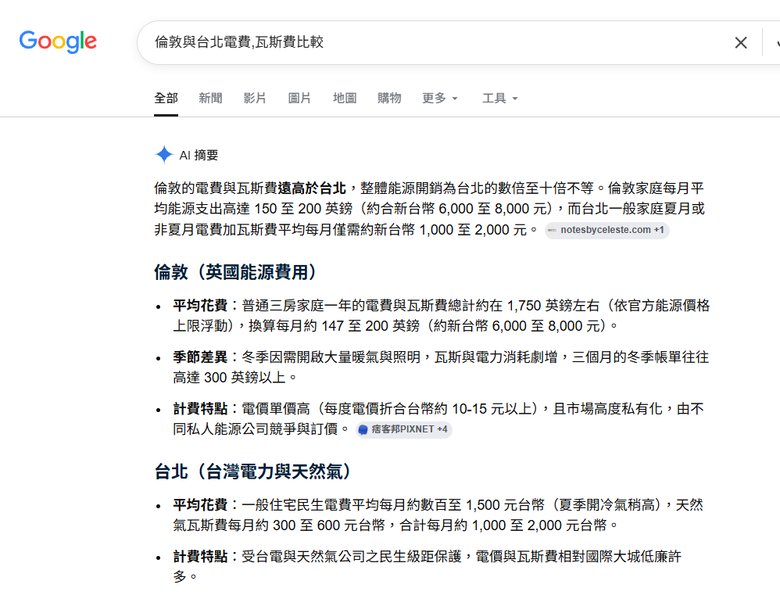This screenshot has width=780, height=606.
Task: Click 平均花費 under the 台北 section
Action: click(200, 505)
